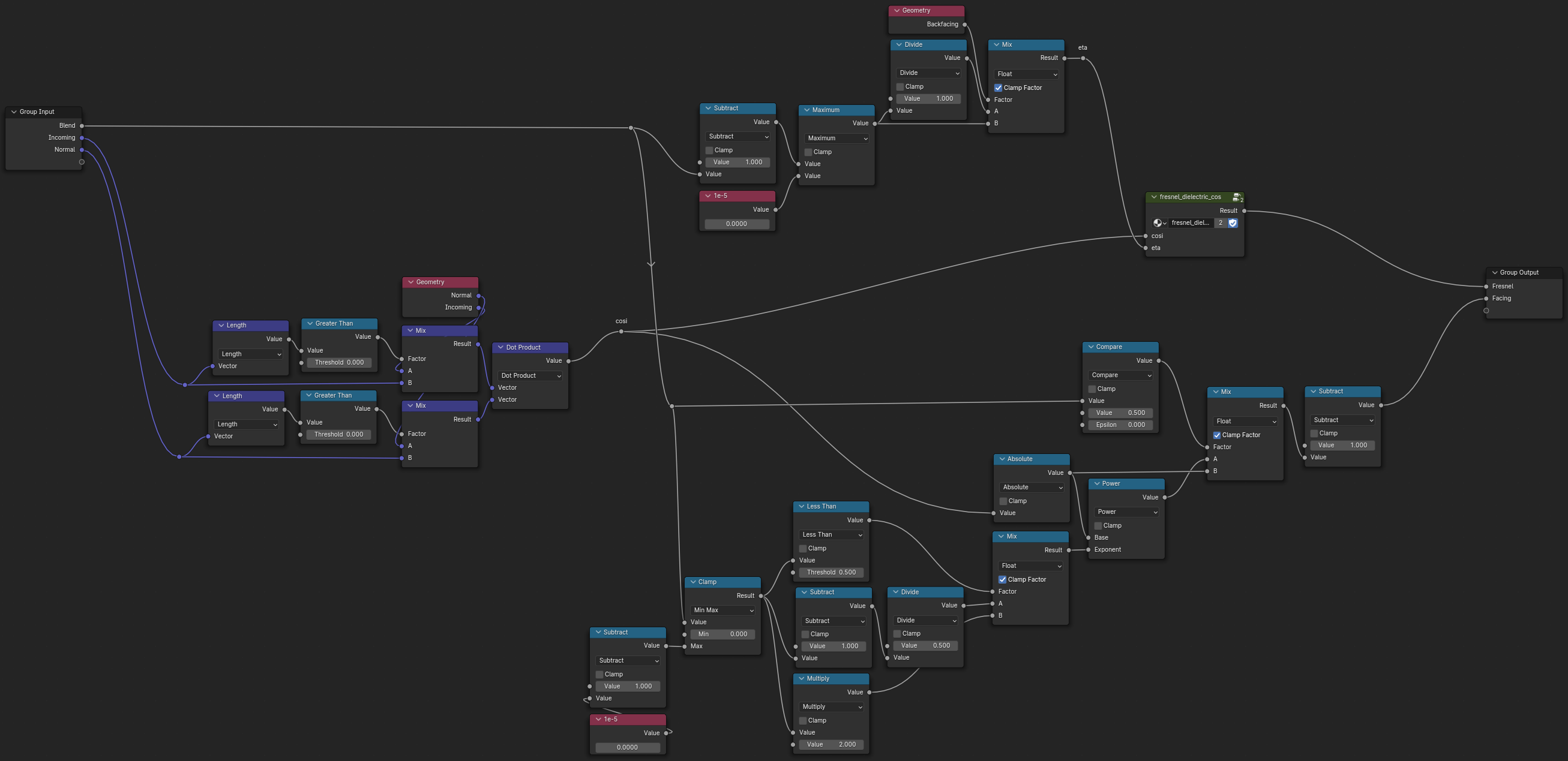
Task: Click the Epsilon 0.000 field in Compare node
Action: (1120, 425)
